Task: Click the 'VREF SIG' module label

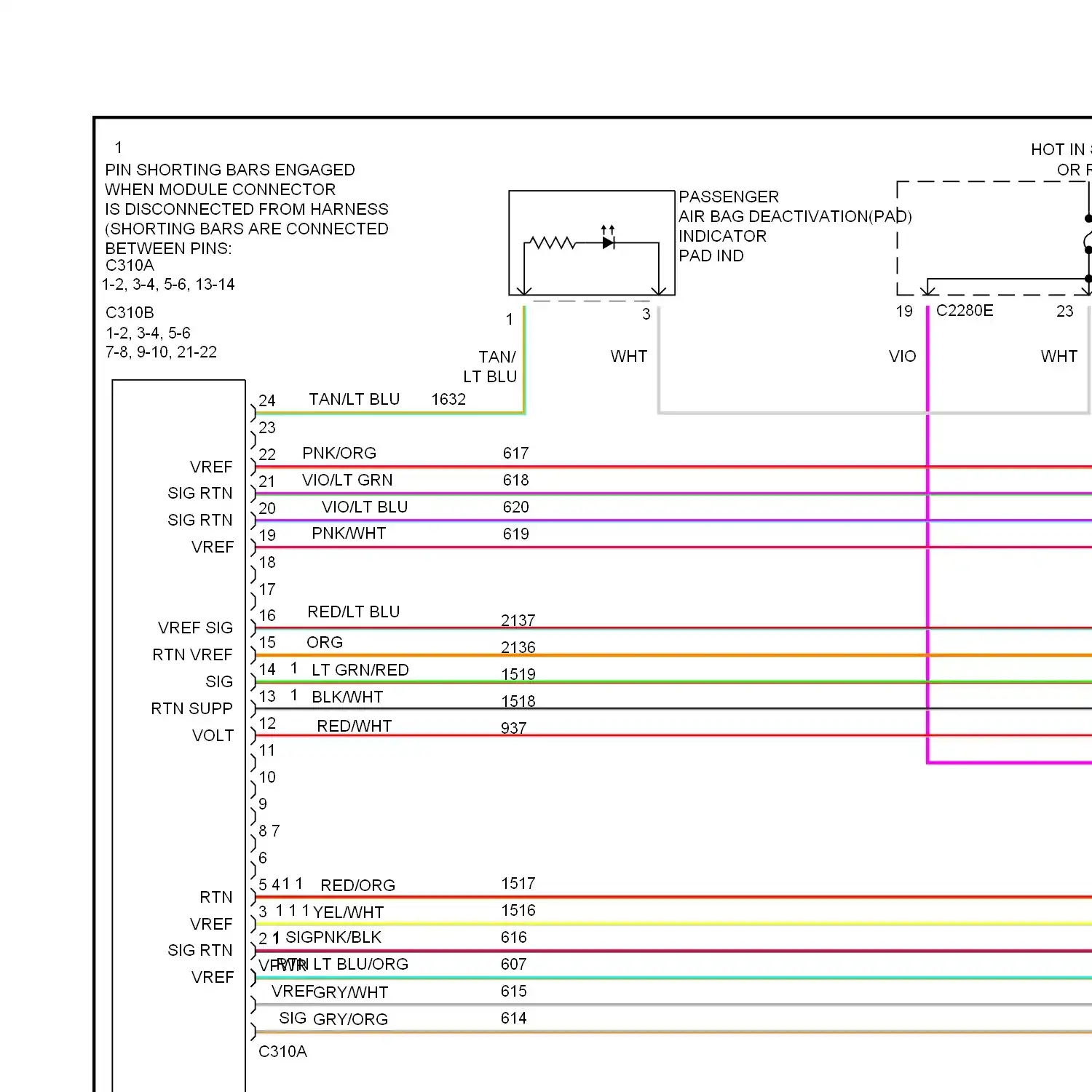Action: pos(196,628)
